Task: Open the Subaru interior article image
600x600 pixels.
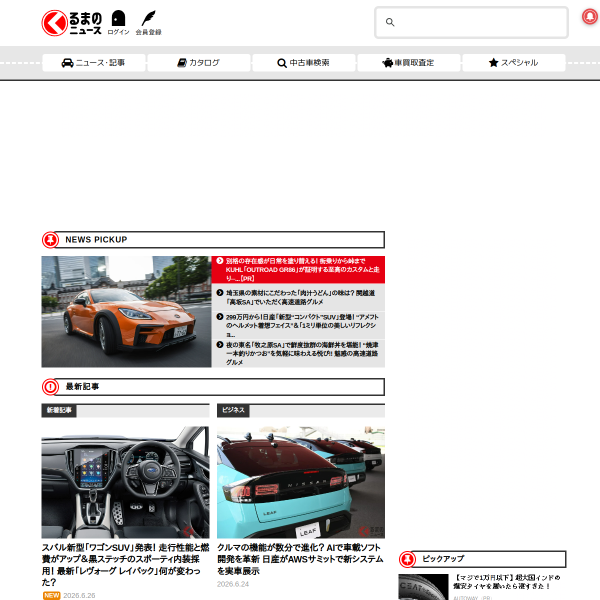Action: (x=126, y=482)
